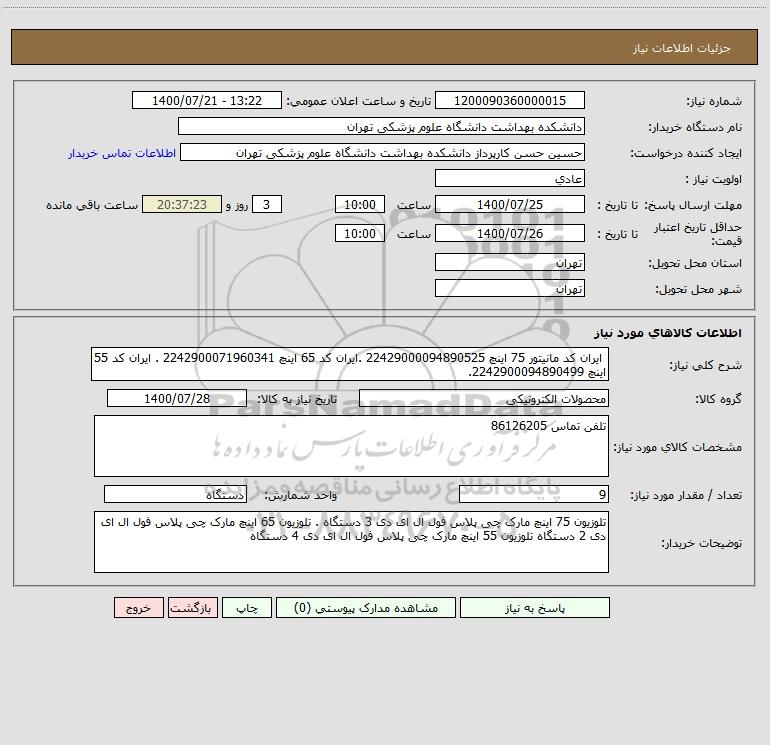Click the label واحد شمارش
This screenshot has width=770, height=745.
coord(301,496)
